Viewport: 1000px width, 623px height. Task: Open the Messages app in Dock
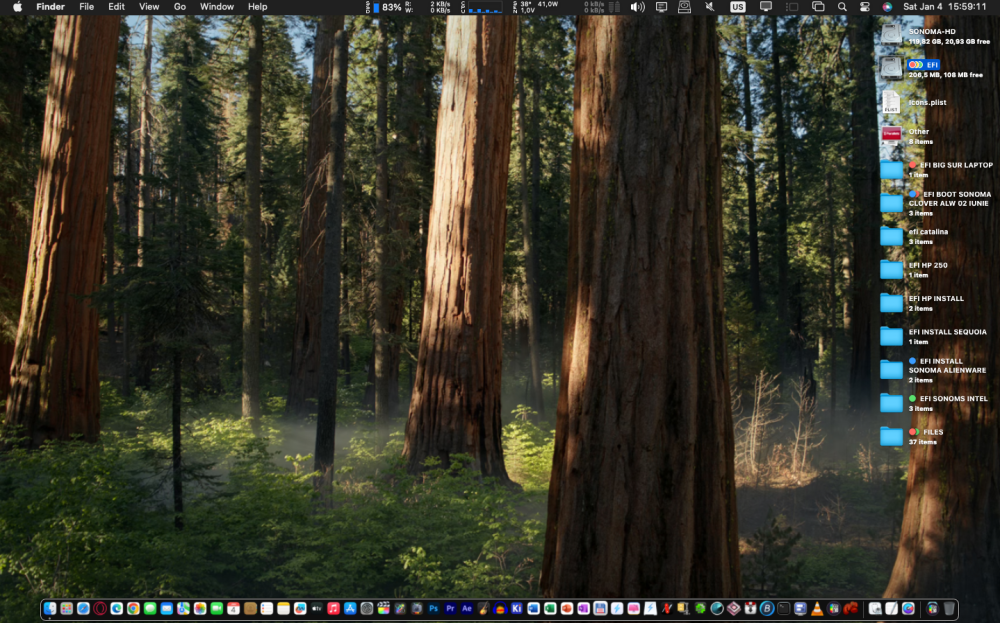[x=150, y=608]
